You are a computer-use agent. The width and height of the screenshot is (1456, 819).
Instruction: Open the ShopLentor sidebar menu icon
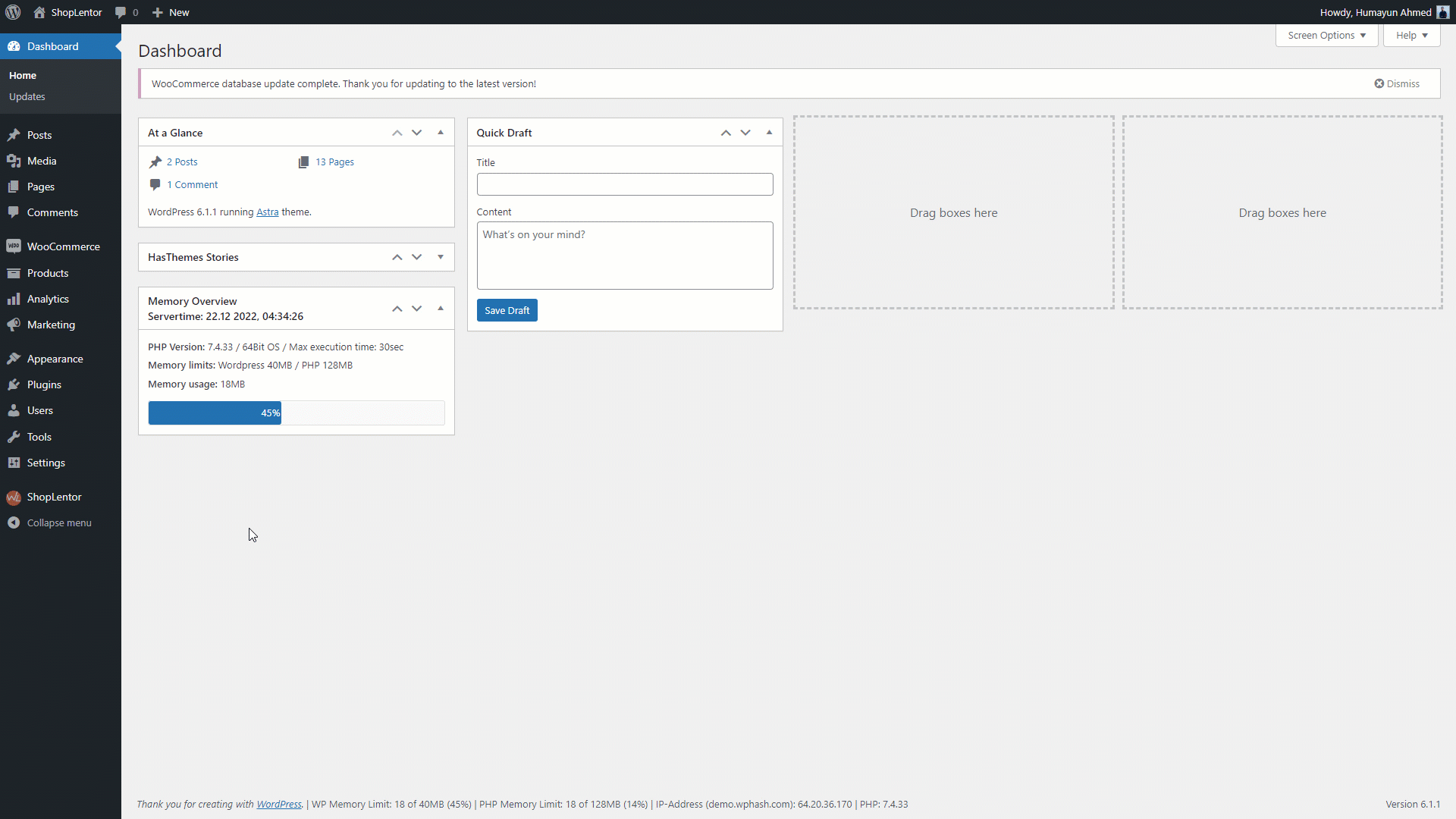click(x=14, y=497)
